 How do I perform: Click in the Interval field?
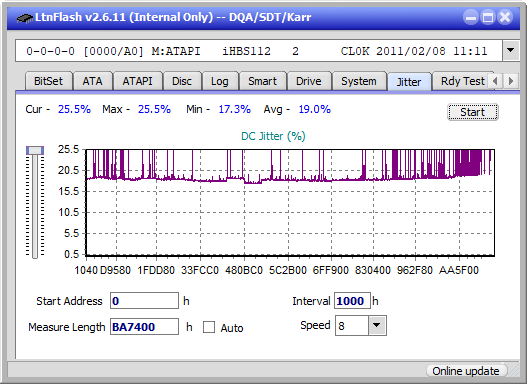pos(352,301)
